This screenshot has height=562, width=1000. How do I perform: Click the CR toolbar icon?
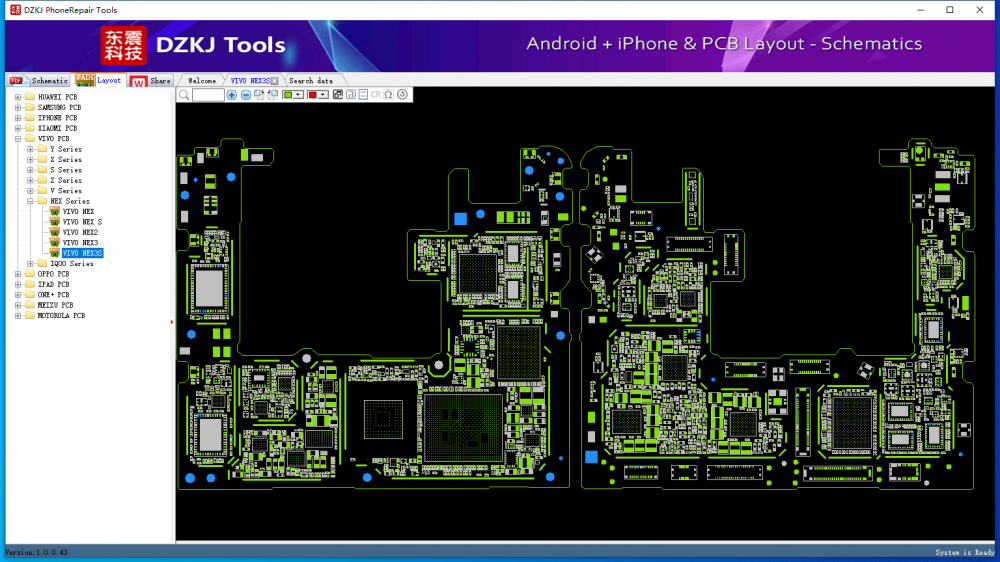point(375,95)
